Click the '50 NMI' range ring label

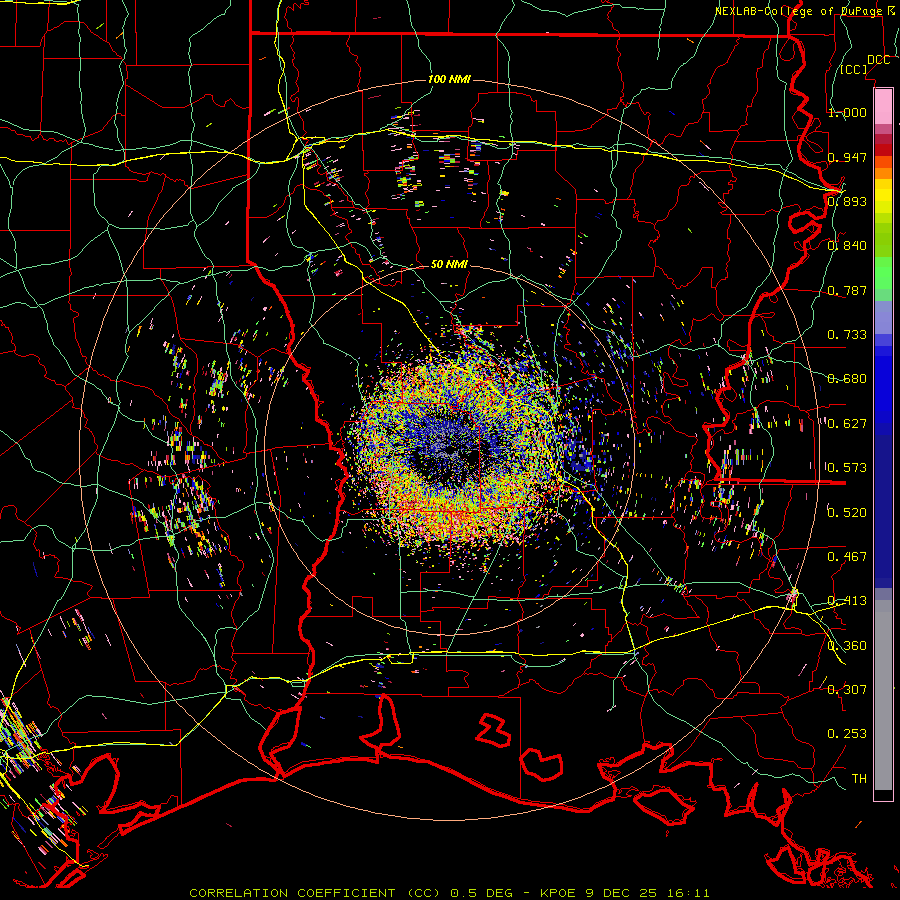pos(449,264)
